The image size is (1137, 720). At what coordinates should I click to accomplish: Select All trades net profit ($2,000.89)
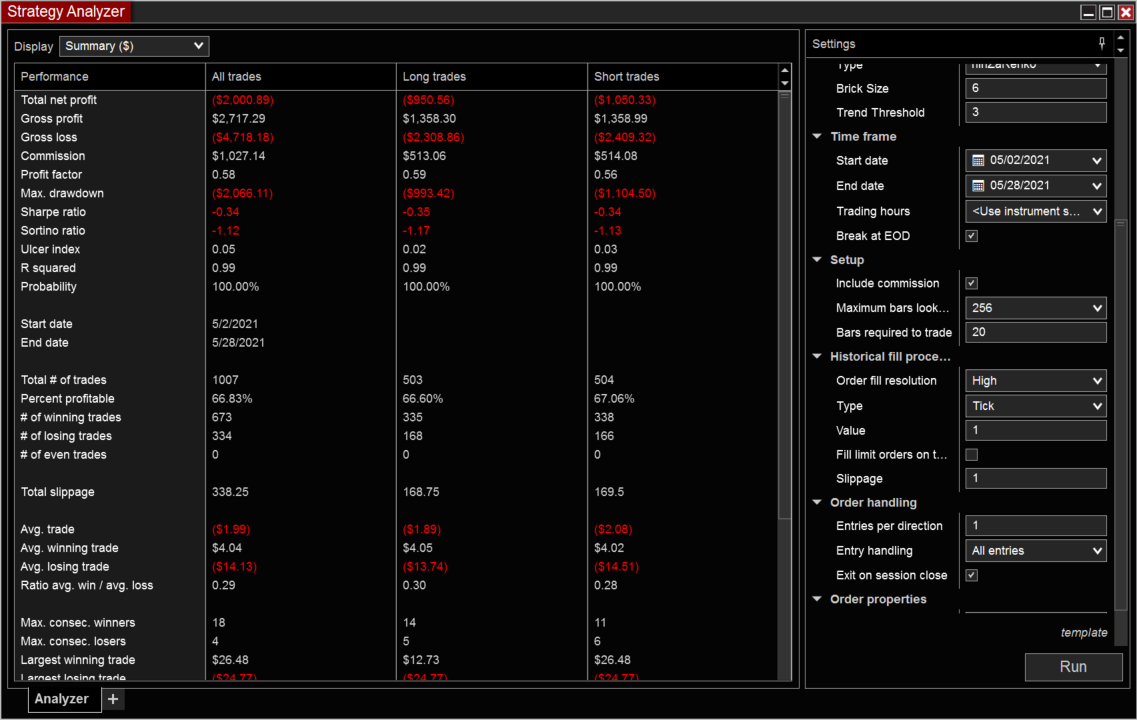[243, 100]
